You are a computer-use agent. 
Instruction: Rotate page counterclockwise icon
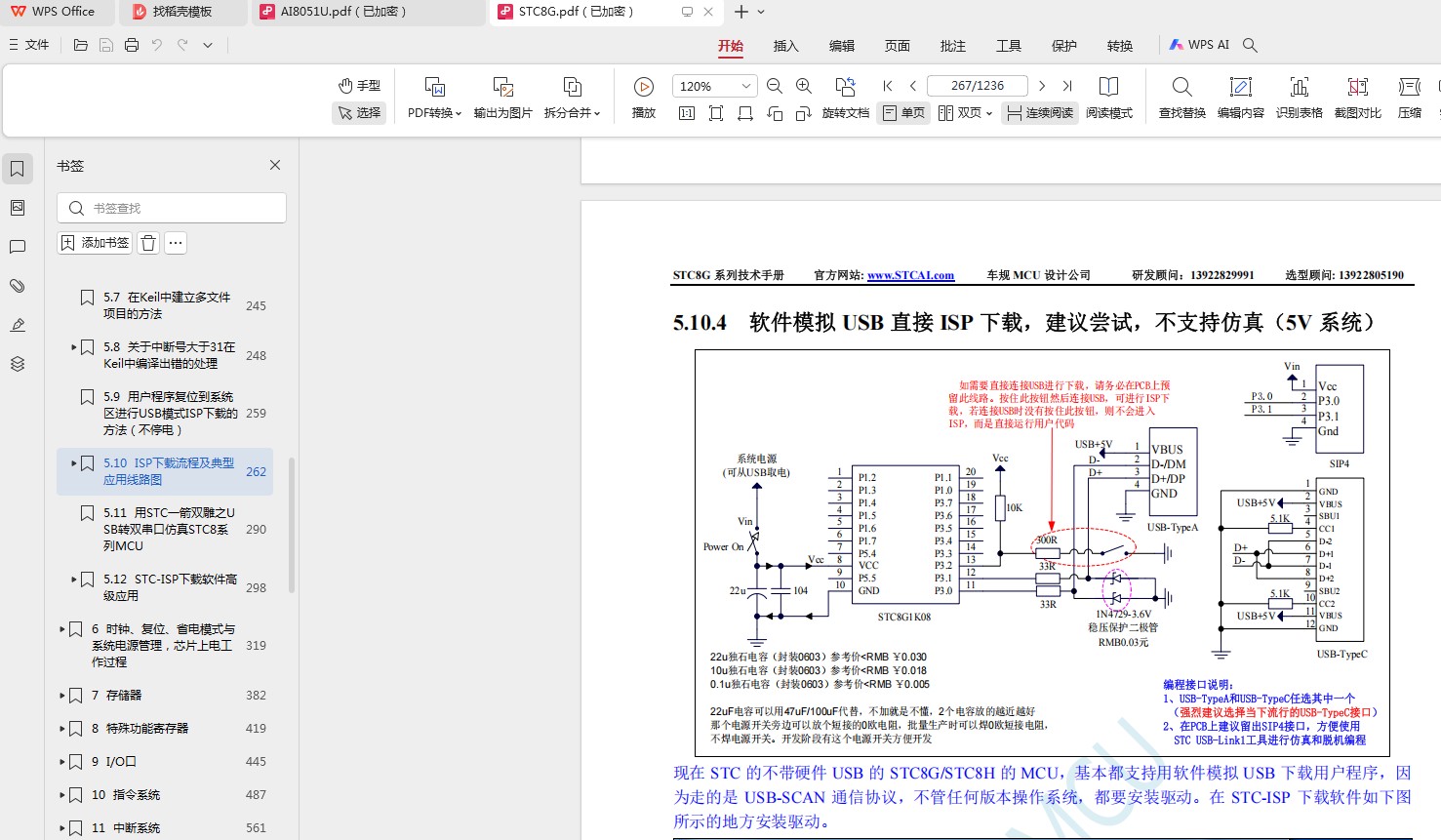(775, 113)
